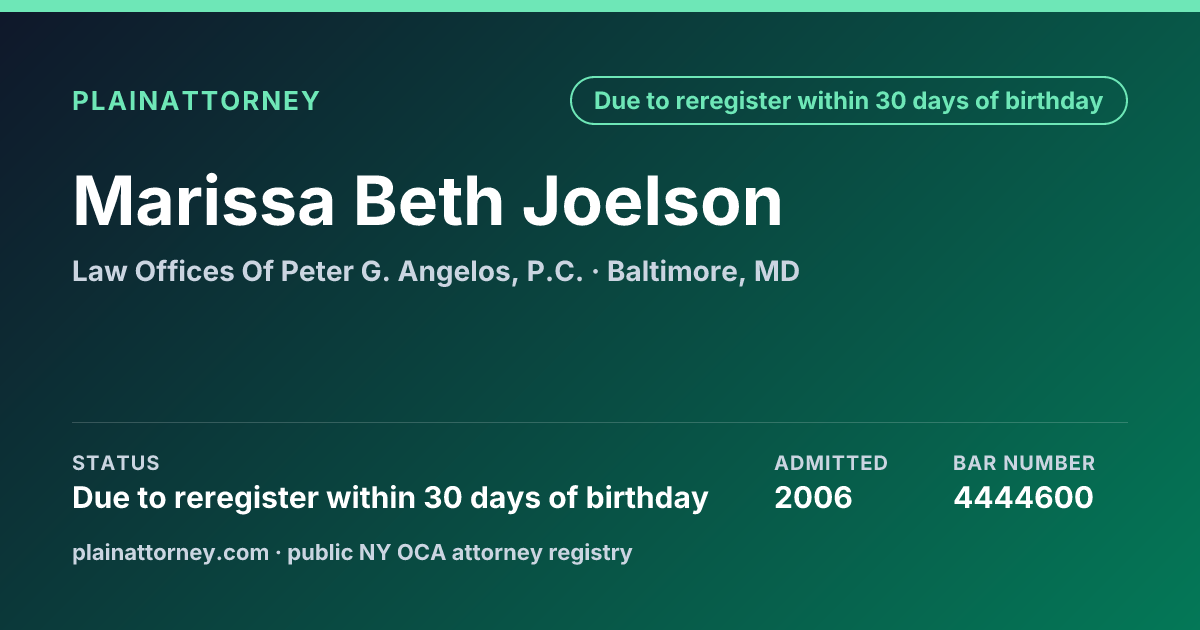The width and height of the screenshot is (1200, 630).
Task: Click the dot separator after plainattorney.com
Action: (278, 553)
